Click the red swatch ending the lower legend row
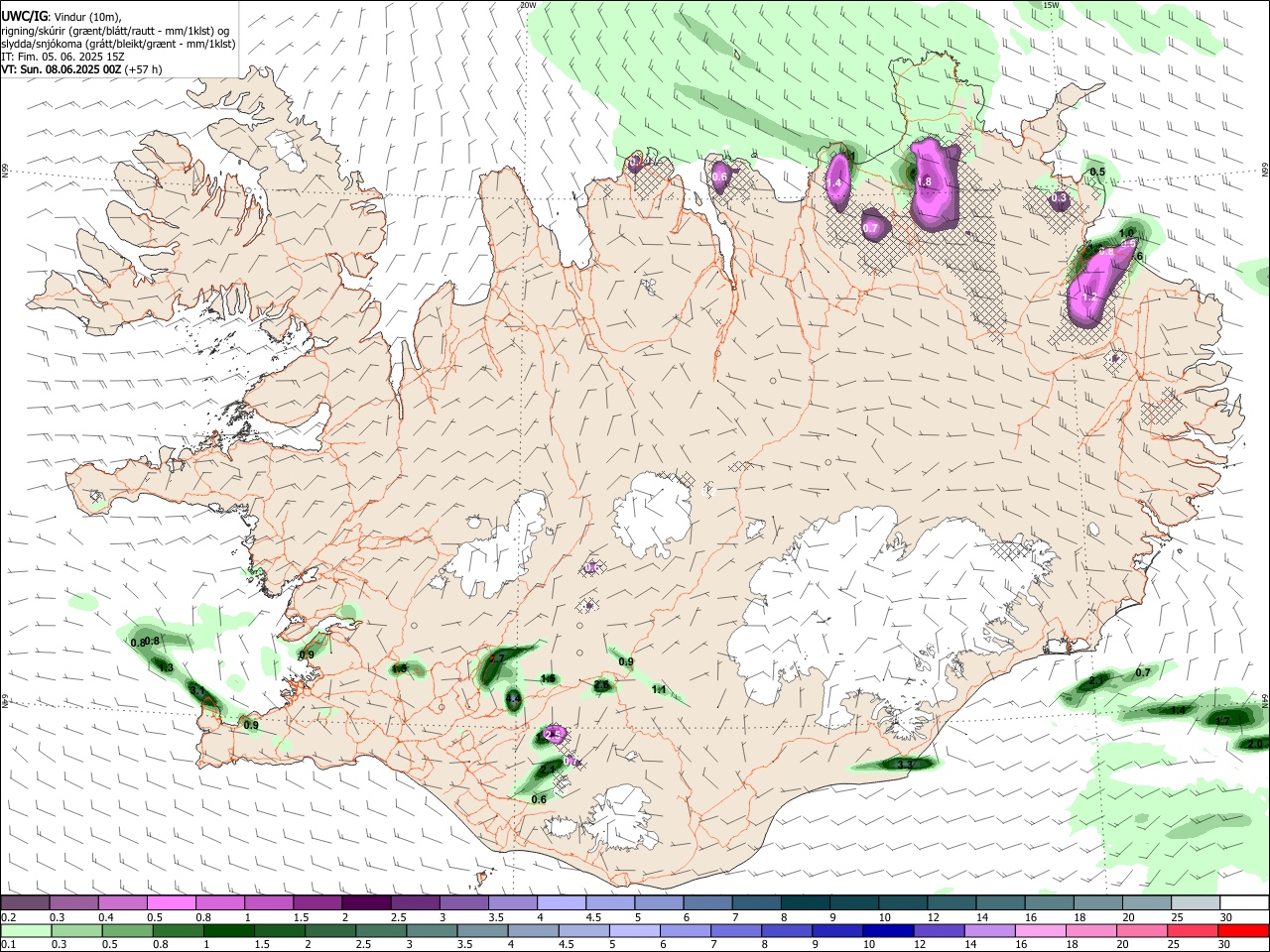This screenshot has height=952, width=1270. (1243, 930)
